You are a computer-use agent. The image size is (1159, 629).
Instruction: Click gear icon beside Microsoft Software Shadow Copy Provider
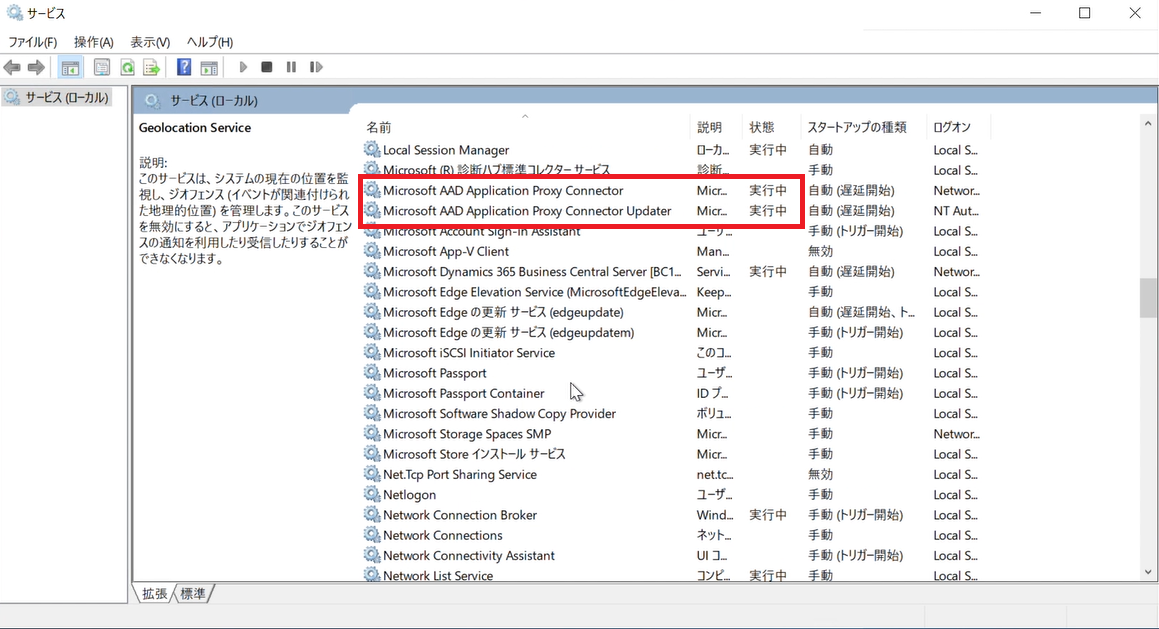click(x=372, y=413)
